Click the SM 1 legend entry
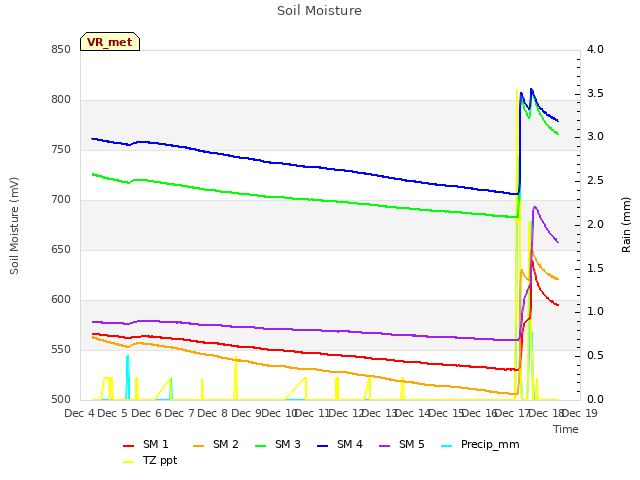Image resolution: width=640 pixels, height=480 pixels. click(x=146, y=444)
